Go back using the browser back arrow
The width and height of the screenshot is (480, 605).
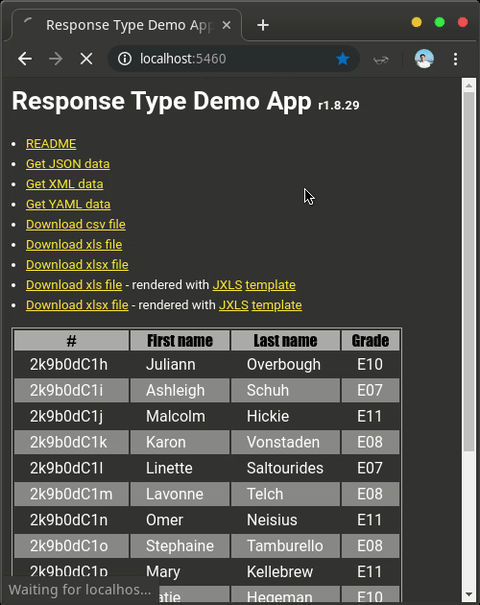(25, 59)
